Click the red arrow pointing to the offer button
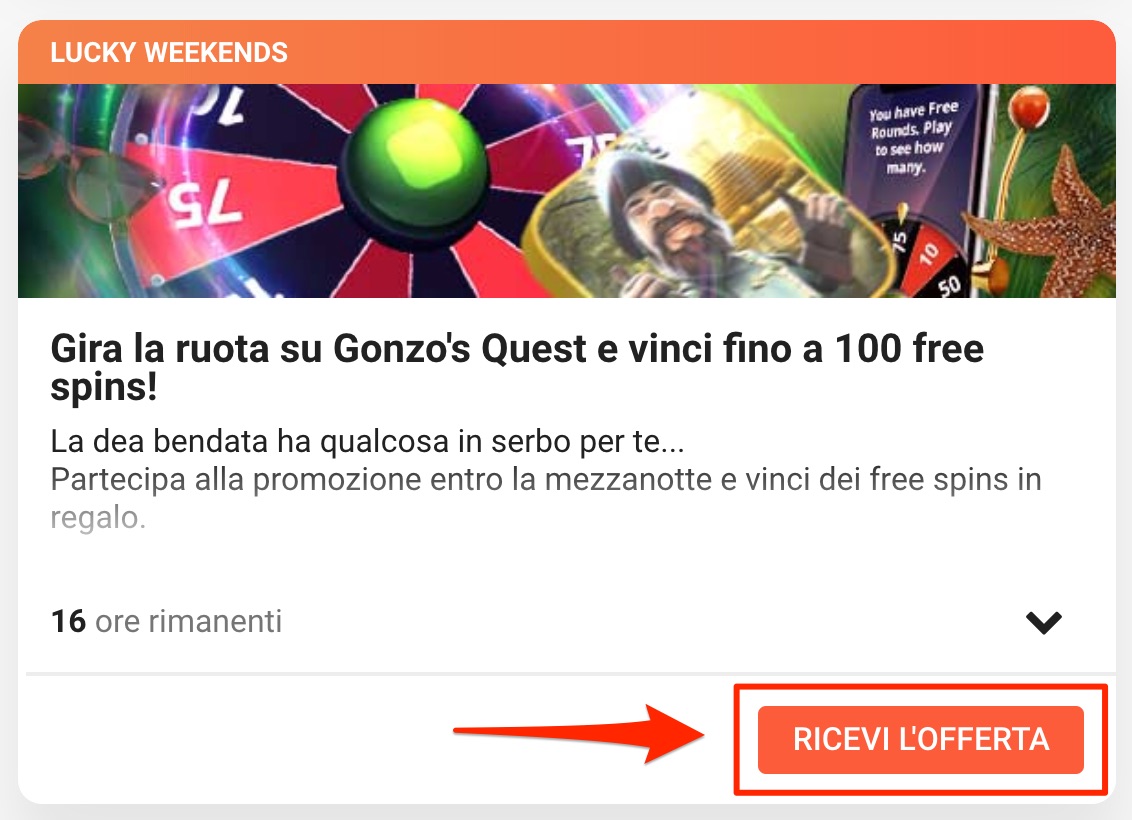The image size is (1132, 820). coord(578,734)
